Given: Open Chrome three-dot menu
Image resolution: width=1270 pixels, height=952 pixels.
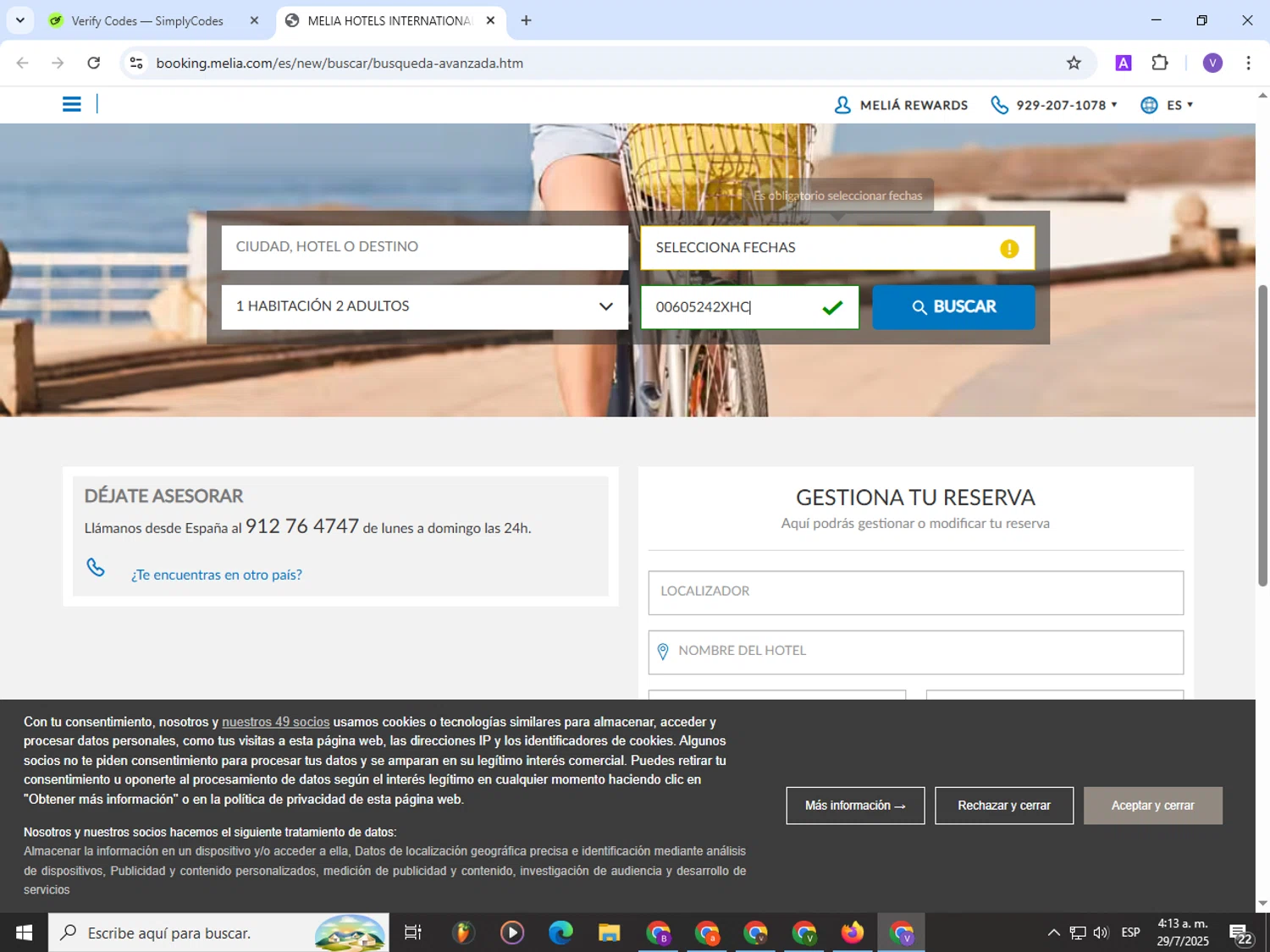Looking at the screenshot, I should pos(1249,63).
